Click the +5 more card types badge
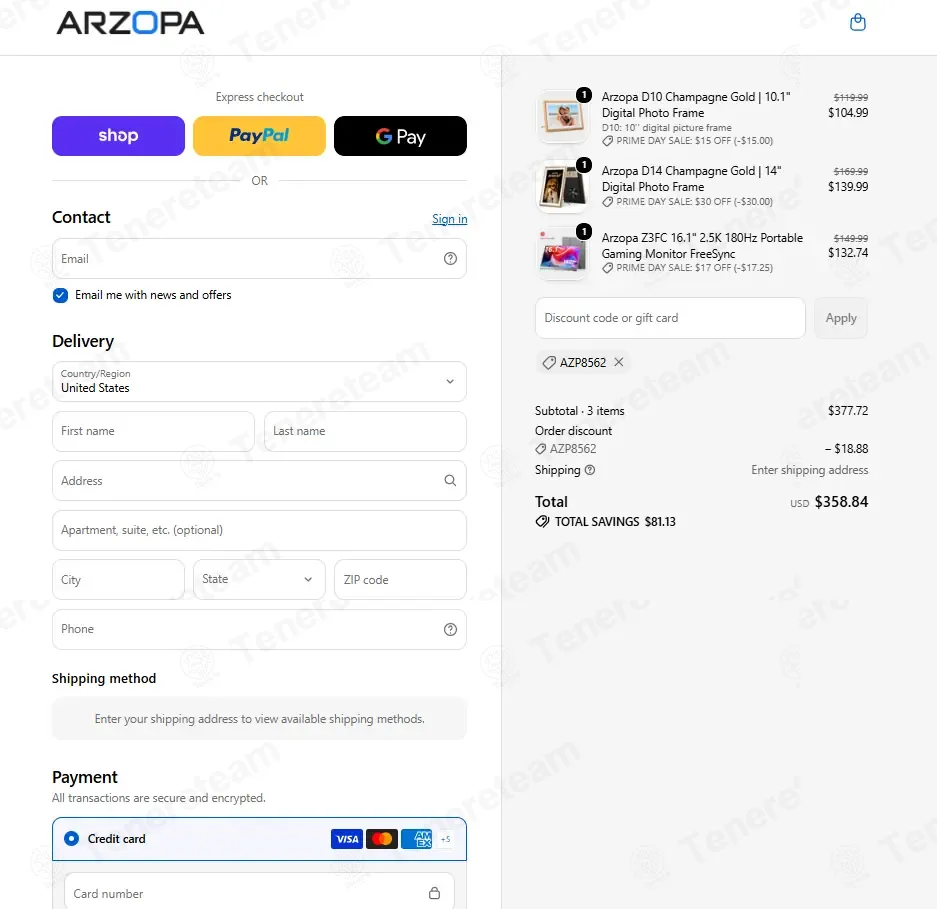This screenshot has height=909, width=937. coord(445,839)
